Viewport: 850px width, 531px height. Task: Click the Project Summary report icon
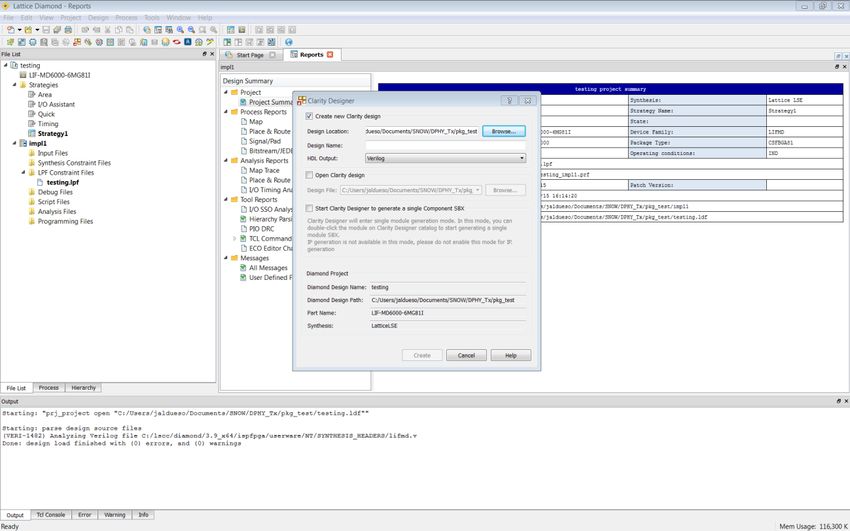point(243,102)
